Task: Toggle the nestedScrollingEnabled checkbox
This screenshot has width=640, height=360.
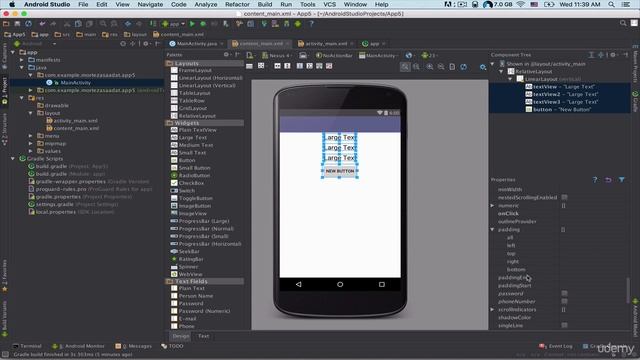Action: (x=564, y=197)
